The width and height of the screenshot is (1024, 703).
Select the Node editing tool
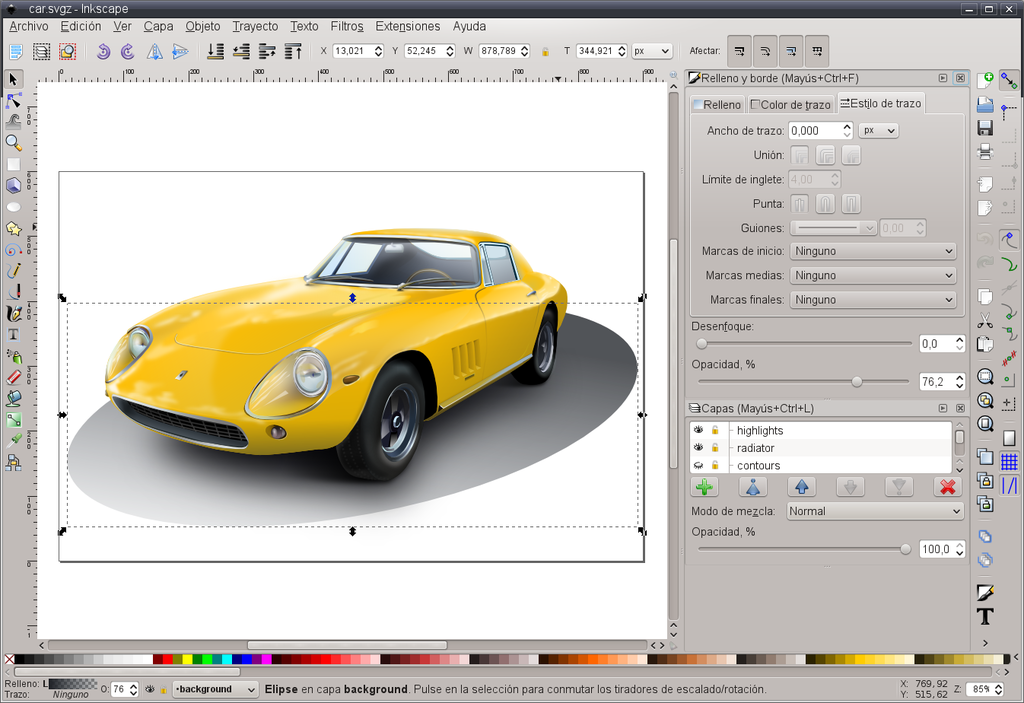[x=14, y=100]
